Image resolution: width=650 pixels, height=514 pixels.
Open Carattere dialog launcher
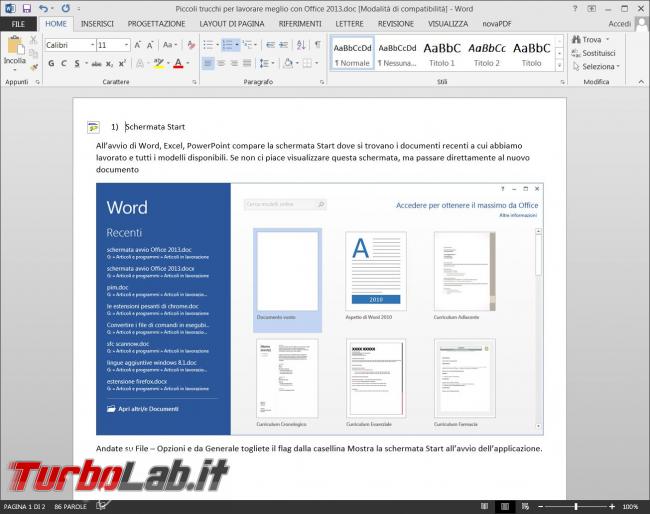point(194,82)
